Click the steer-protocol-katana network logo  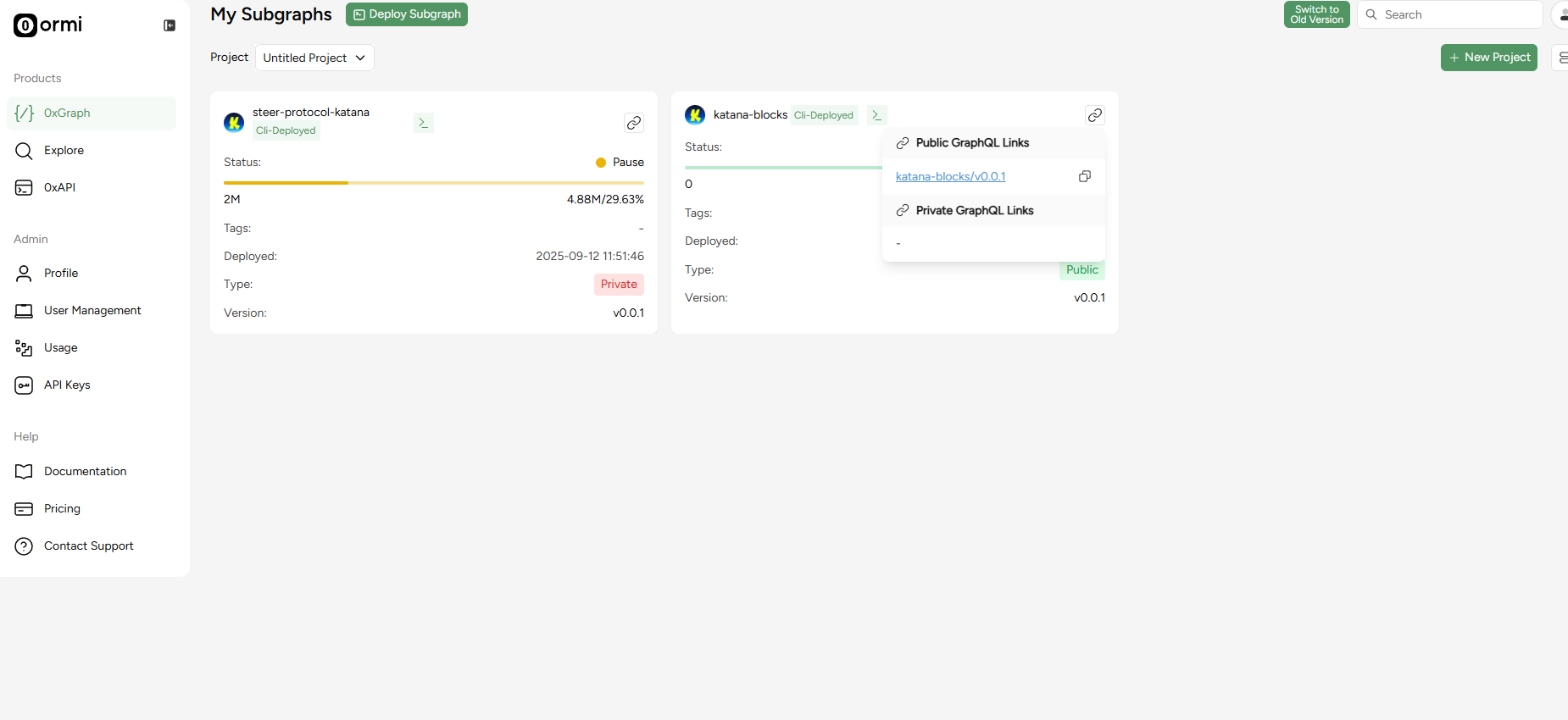coord(234,123)
